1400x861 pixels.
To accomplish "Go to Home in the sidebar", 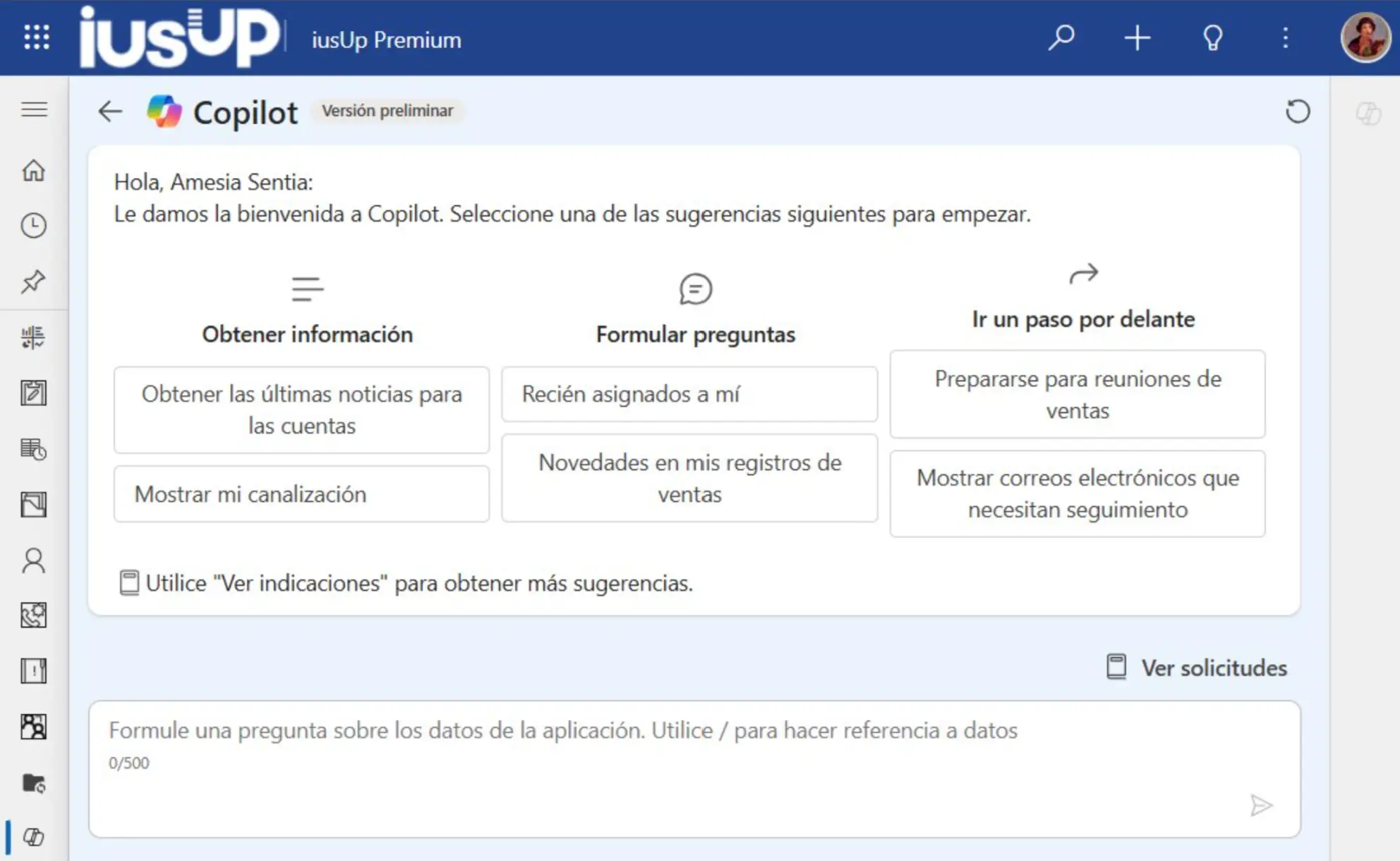I will tap(33, 170).
